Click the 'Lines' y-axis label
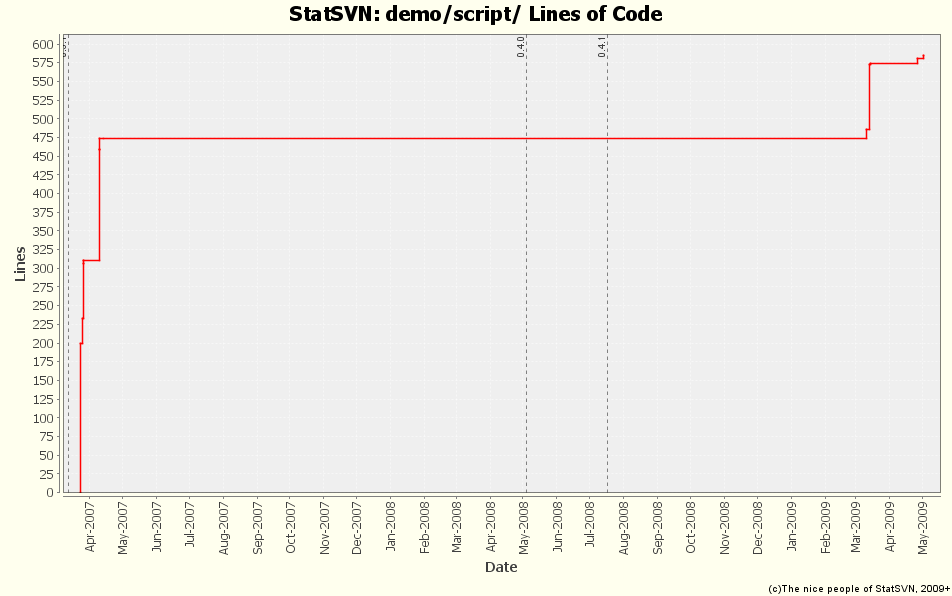This screenshot has height=596, width=952. click(20, 264)
